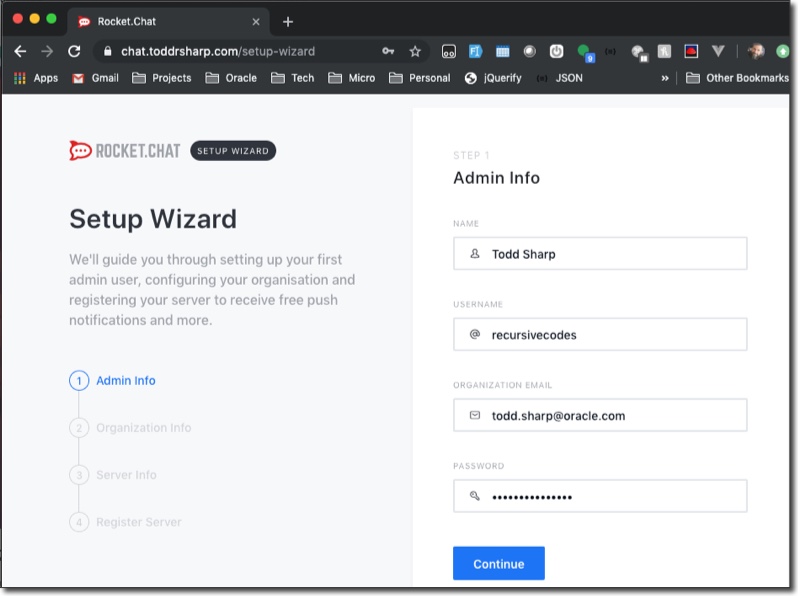The width and height of the screenshot is (798, 596).
Task: Click the blue FI extension icon
Action: pyautogui.click(x=475, y=51)
